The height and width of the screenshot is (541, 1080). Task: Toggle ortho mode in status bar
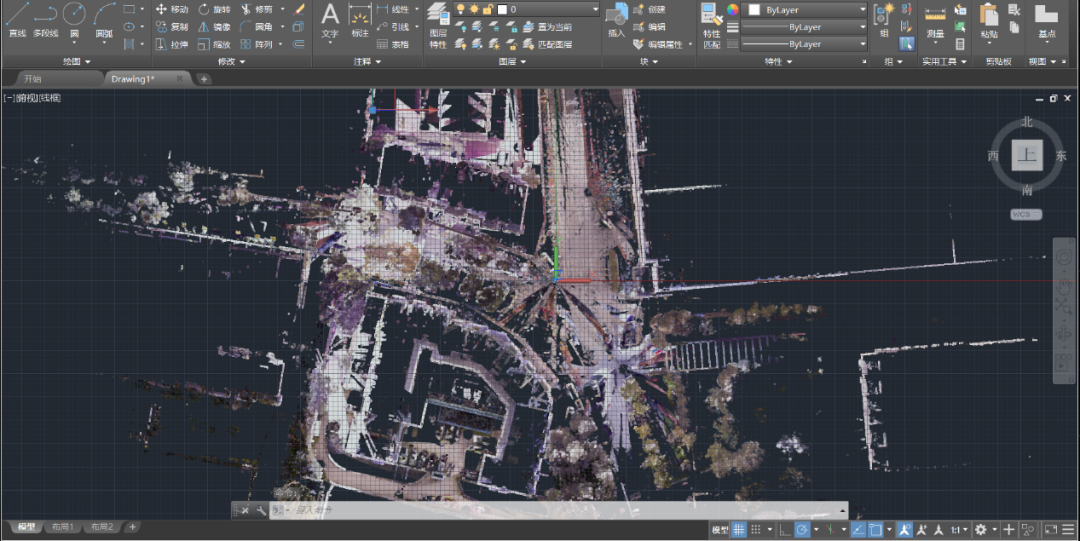pyautogui.click(x=785, y=529)
